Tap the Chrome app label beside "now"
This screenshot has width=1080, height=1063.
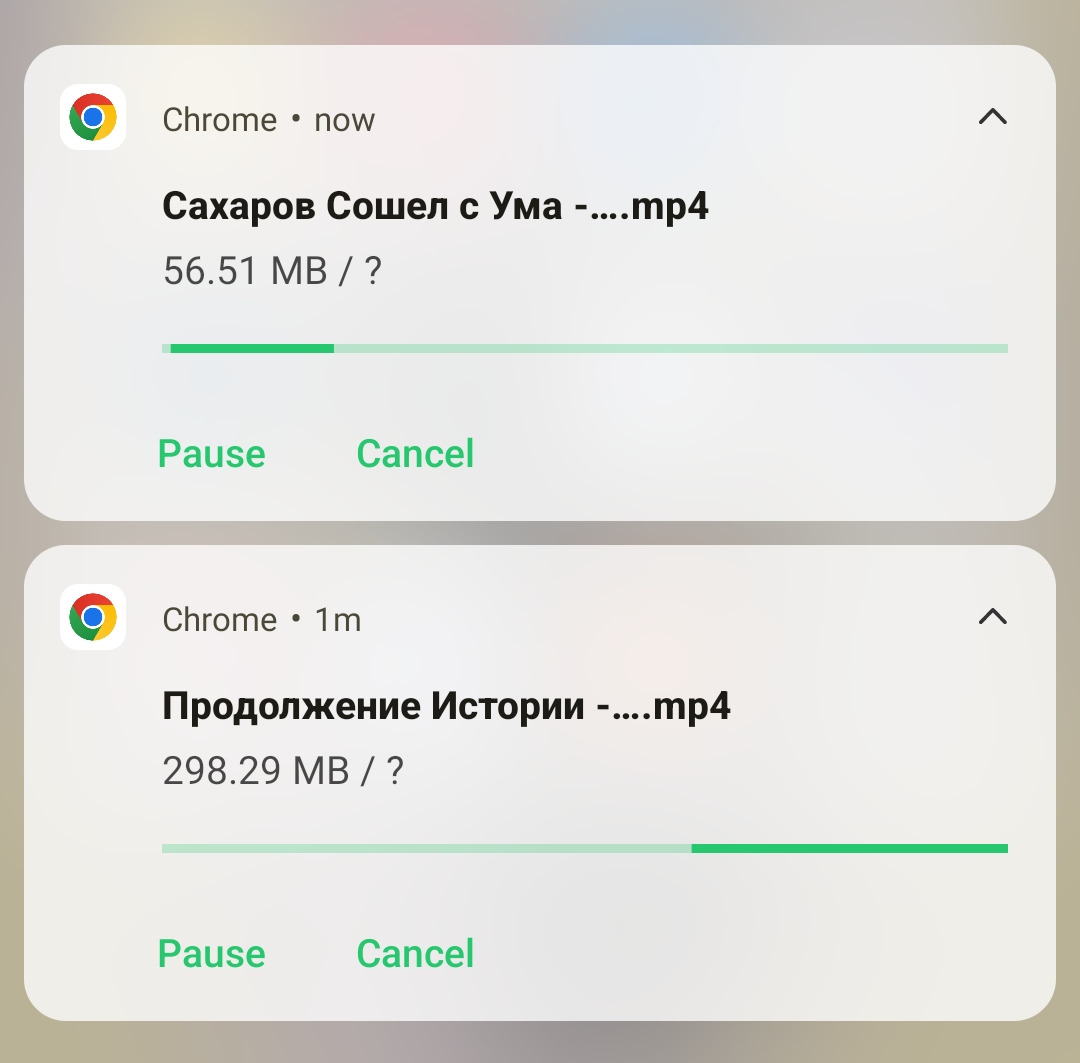coord(219,120)
